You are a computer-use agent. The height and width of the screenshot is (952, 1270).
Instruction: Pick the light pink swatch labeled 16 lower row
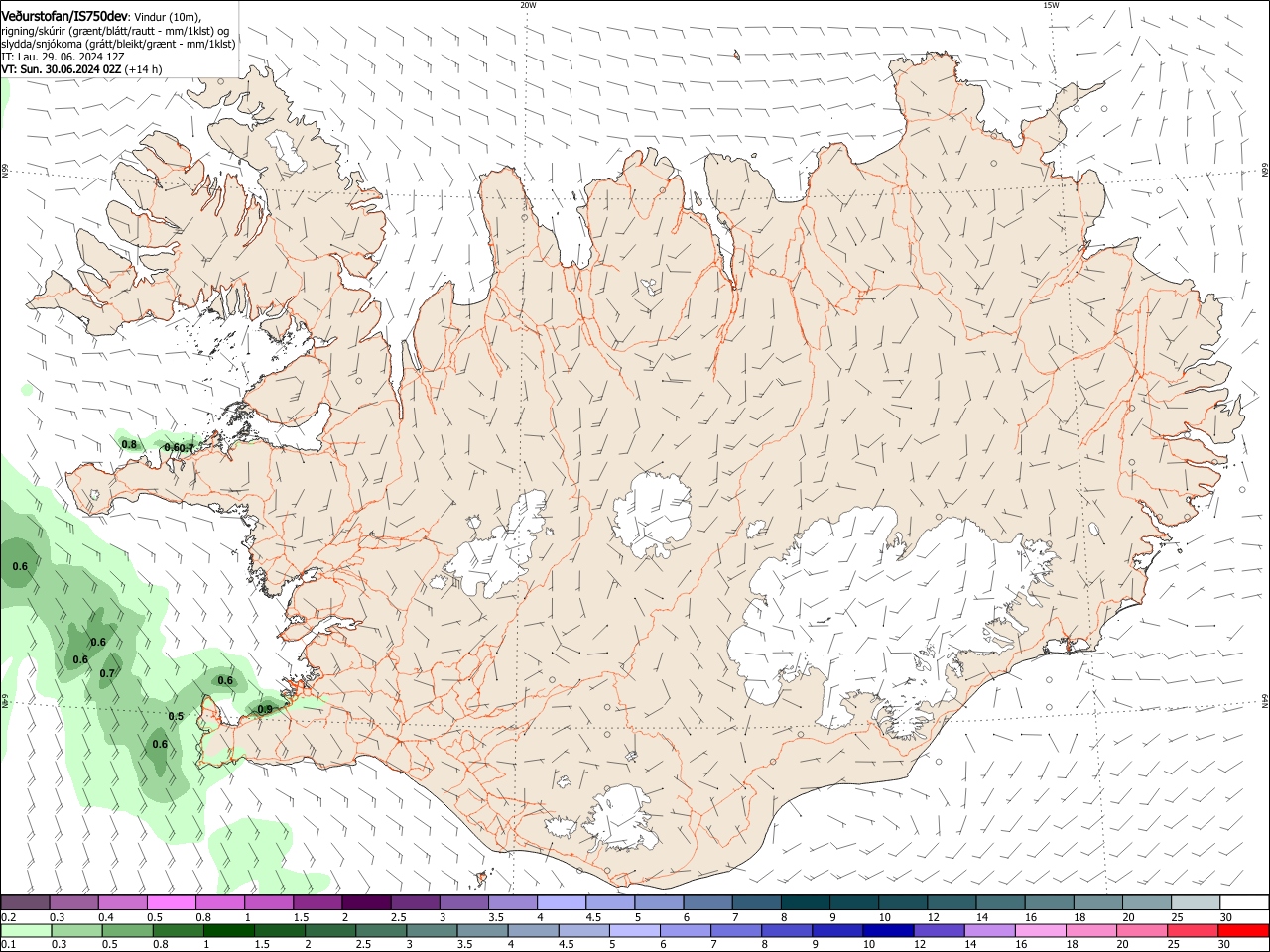pos(1040,930)
